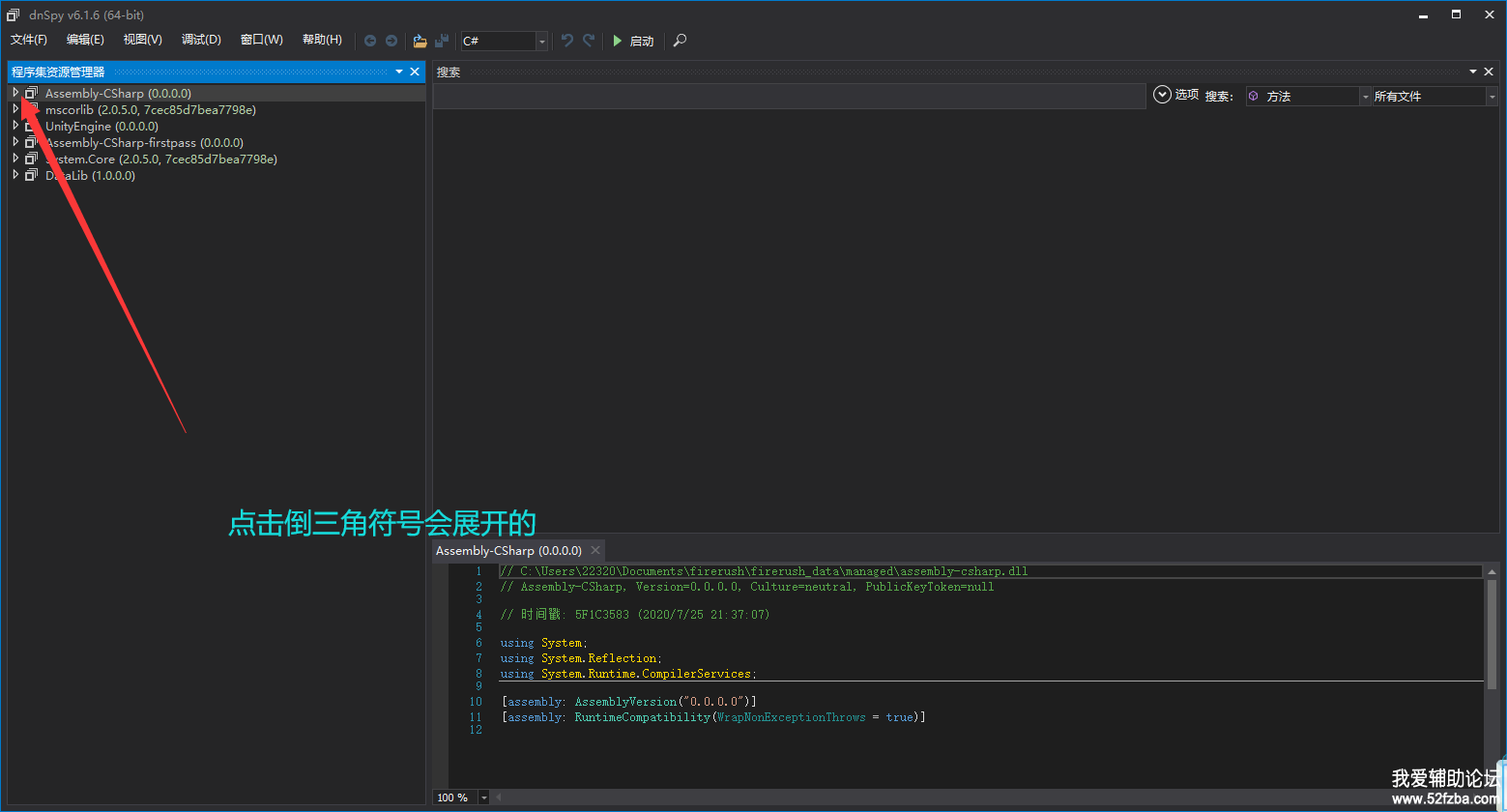Open the assembly explorer panel options arrow
This screenshot has width=1507, height=812.
[399, 72]
